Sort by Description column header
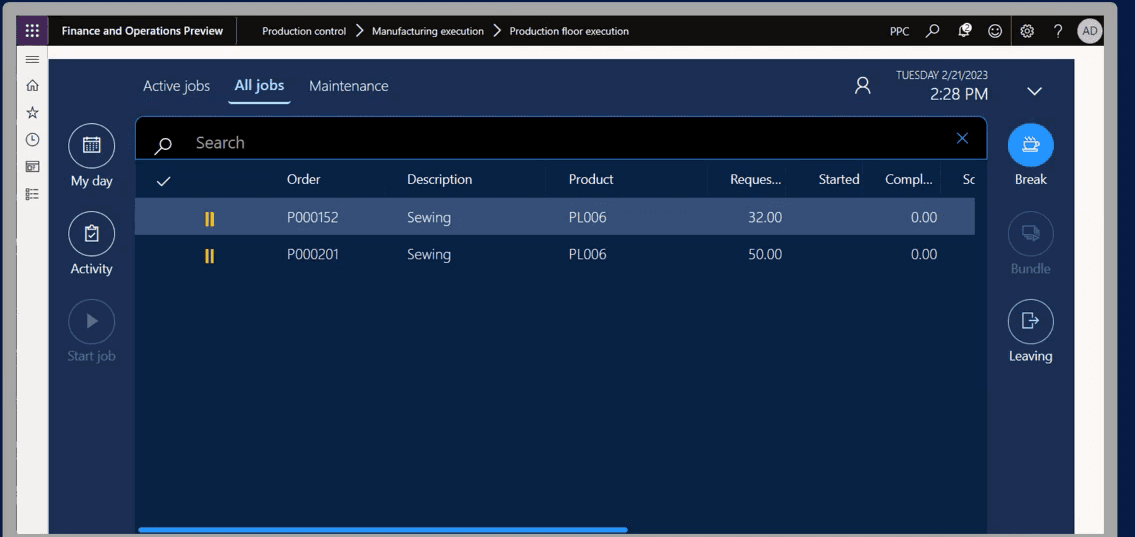The width and height of the screenshot is (1135, 537). click(x=439, y=179)
